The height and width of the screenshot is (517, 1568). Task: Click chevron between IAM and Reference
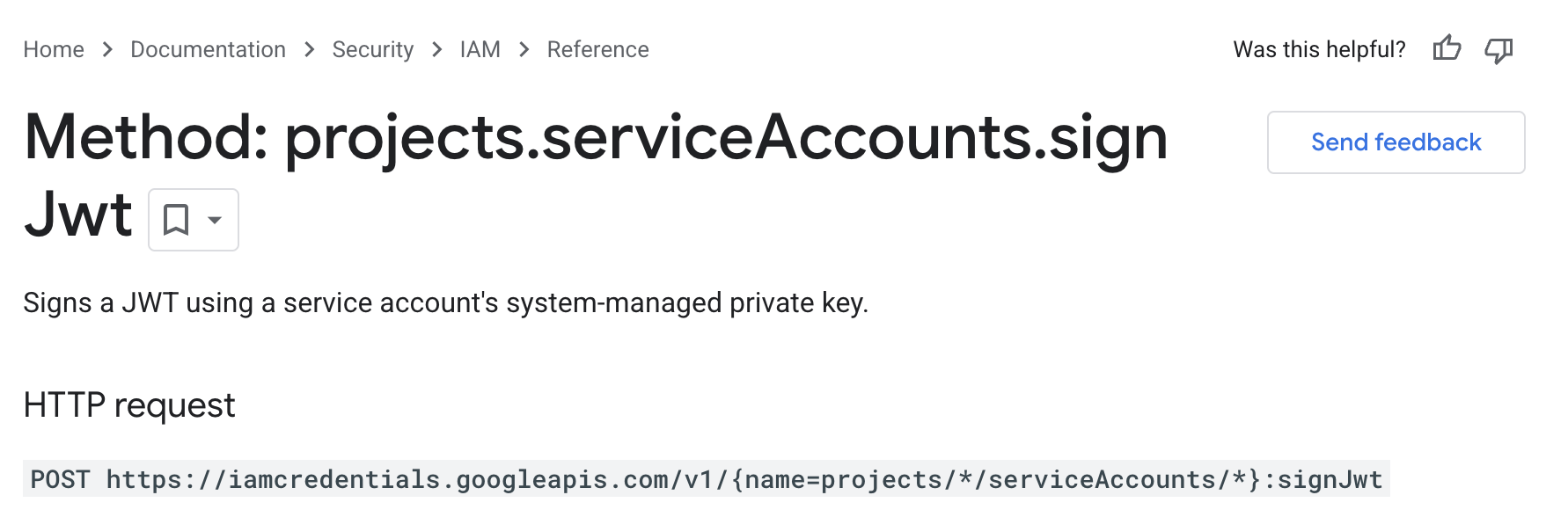pos(524,49)
